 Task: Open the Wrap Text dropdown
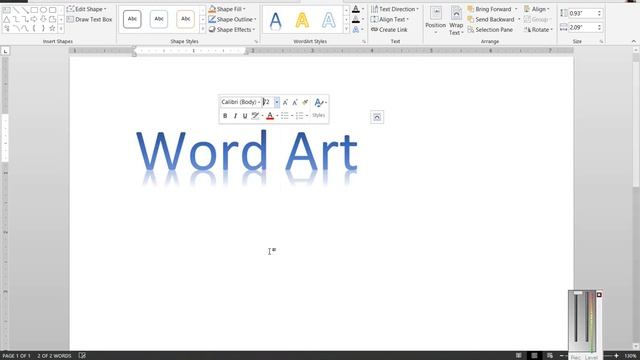click(x=456, y=20)
